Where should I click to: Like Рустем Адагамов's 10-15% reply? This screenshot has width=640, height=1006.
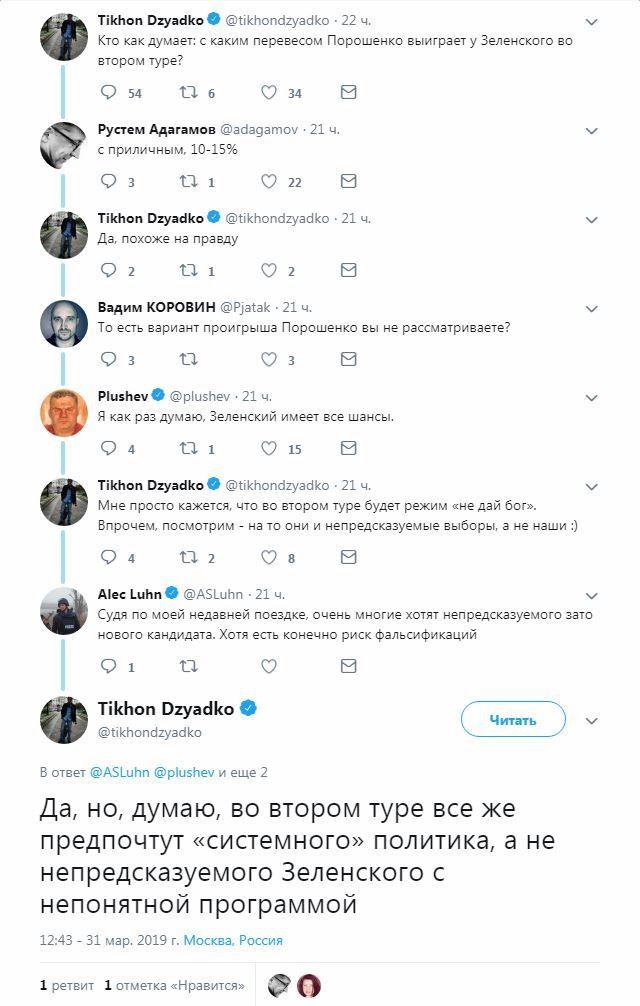[268, 182]
